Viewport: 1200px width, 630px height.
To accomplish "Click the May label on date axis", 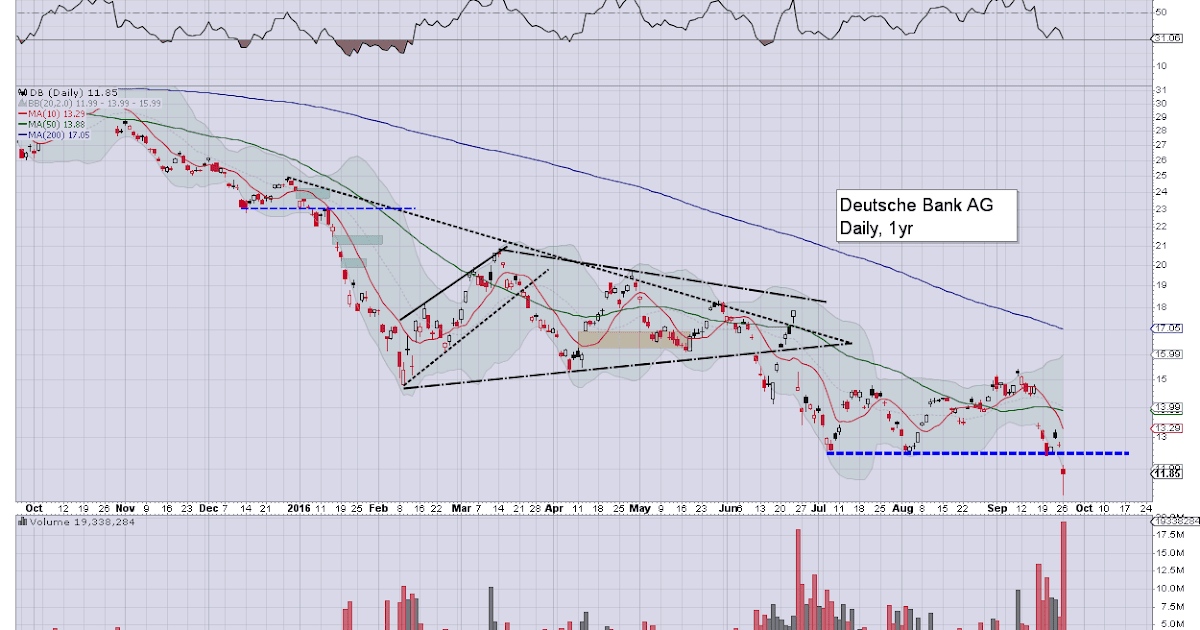I will point(642,507).
